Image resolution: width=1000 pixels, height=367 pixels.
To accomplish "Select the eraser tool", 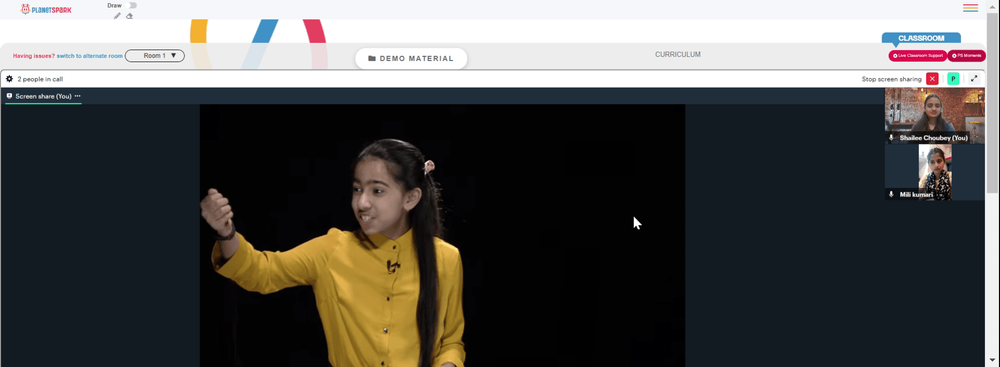I will pos(129,16).
